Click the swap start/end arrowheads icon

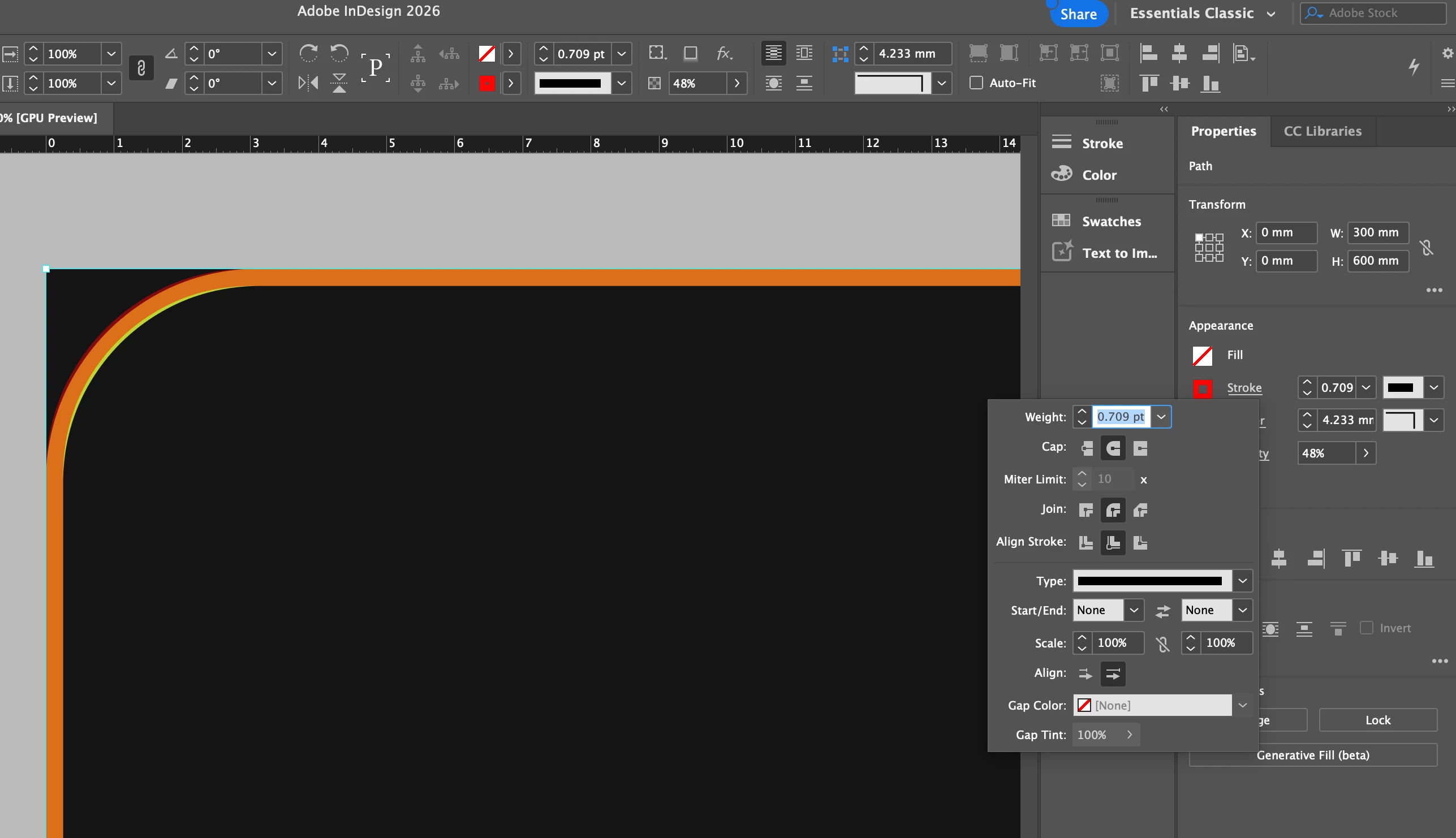pyautogui.click(x=1162, y=611)
